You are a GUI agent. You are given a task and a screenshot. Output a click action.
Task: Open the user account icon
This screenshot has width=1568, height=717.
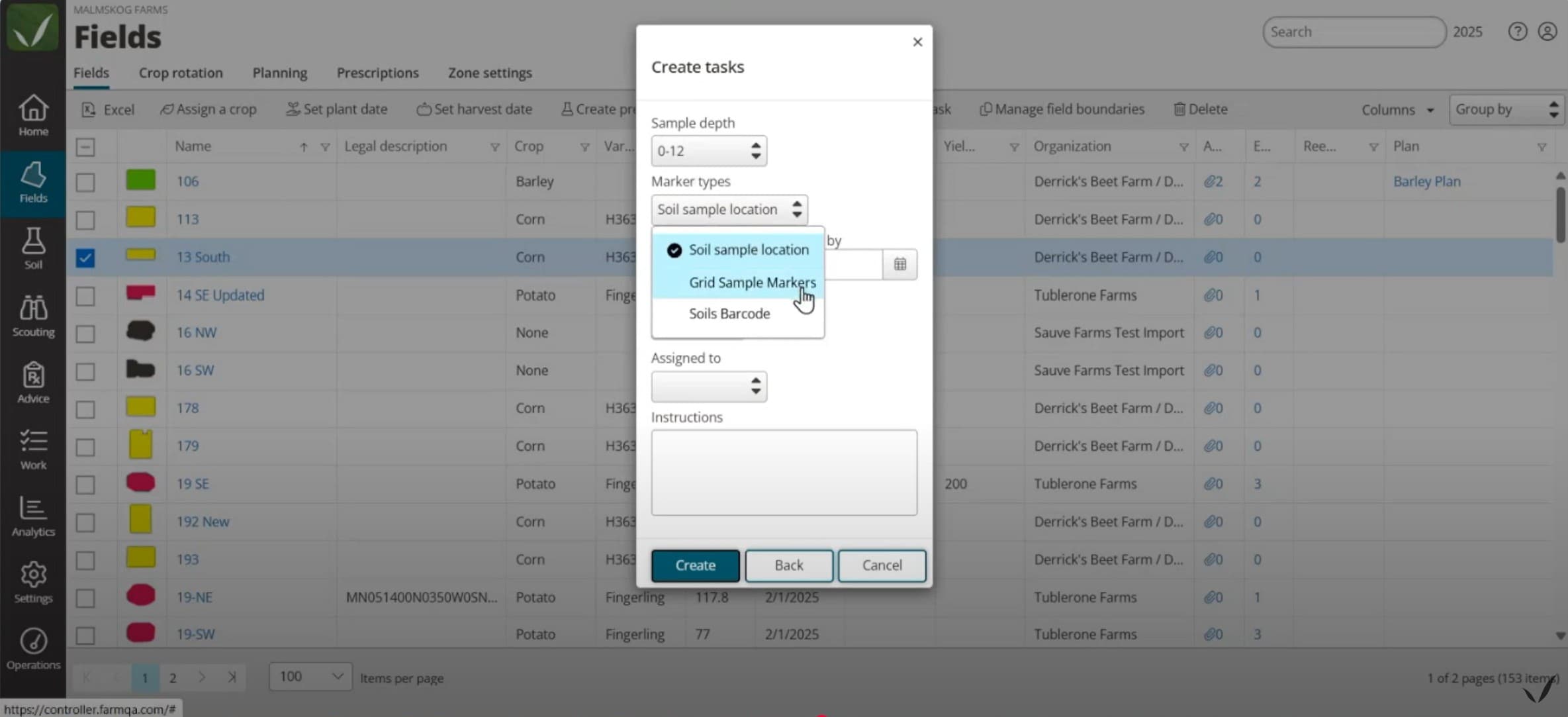(1547, 32)
